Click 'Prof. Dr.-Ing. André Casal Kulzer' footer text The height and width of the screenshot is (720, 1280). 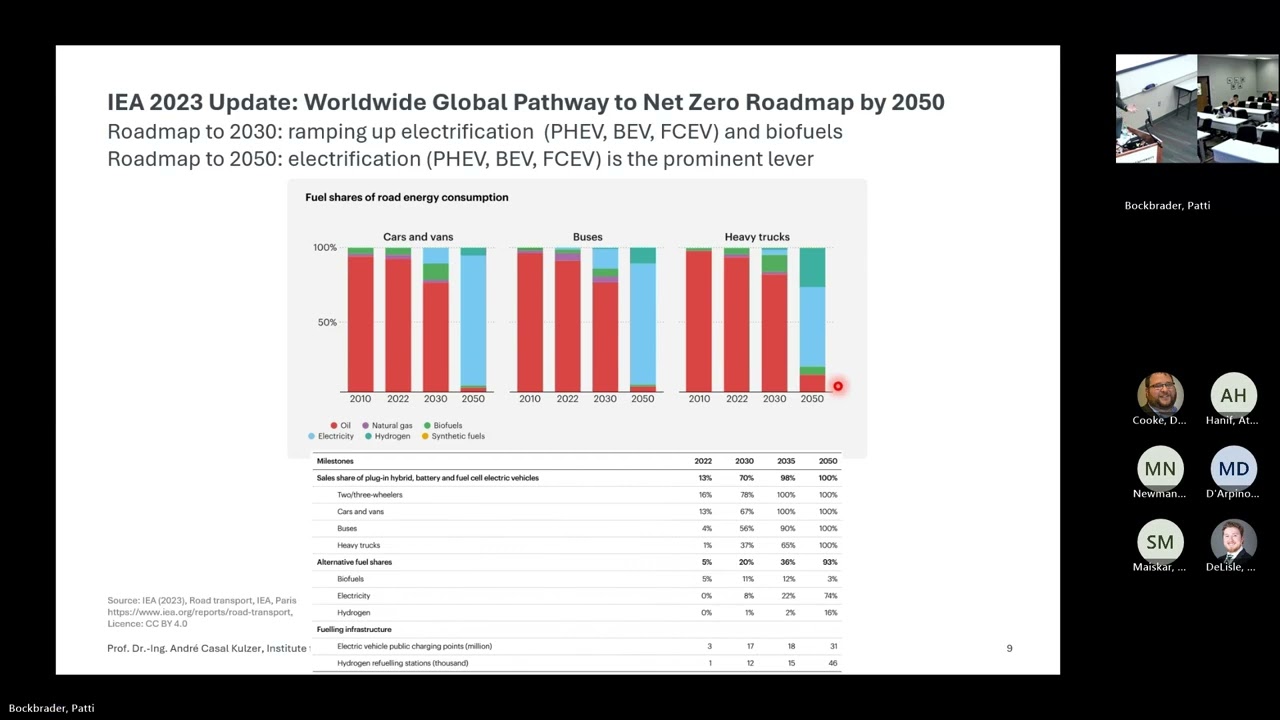tap(184, 649)
